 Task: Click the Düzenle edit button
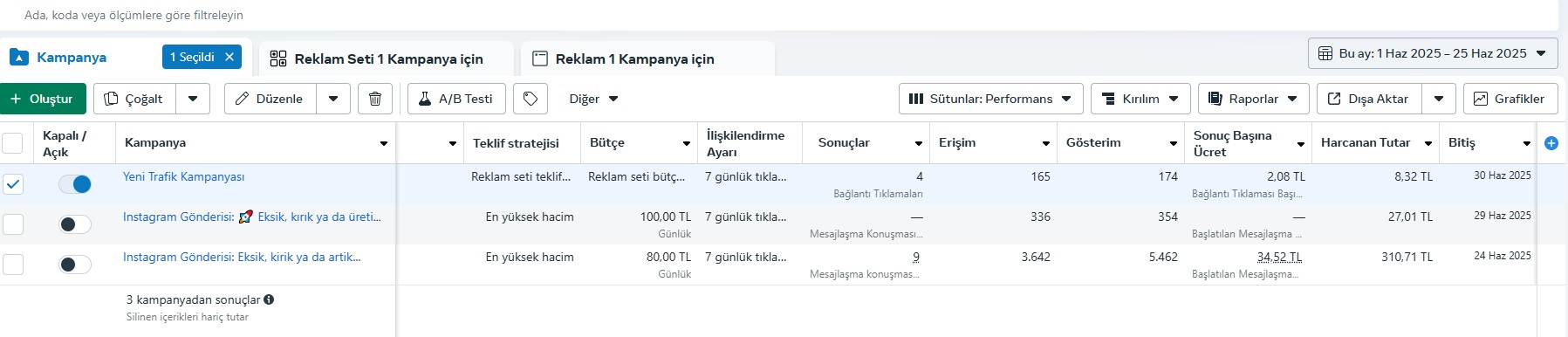pyautogui.click(x=270, y=99)
